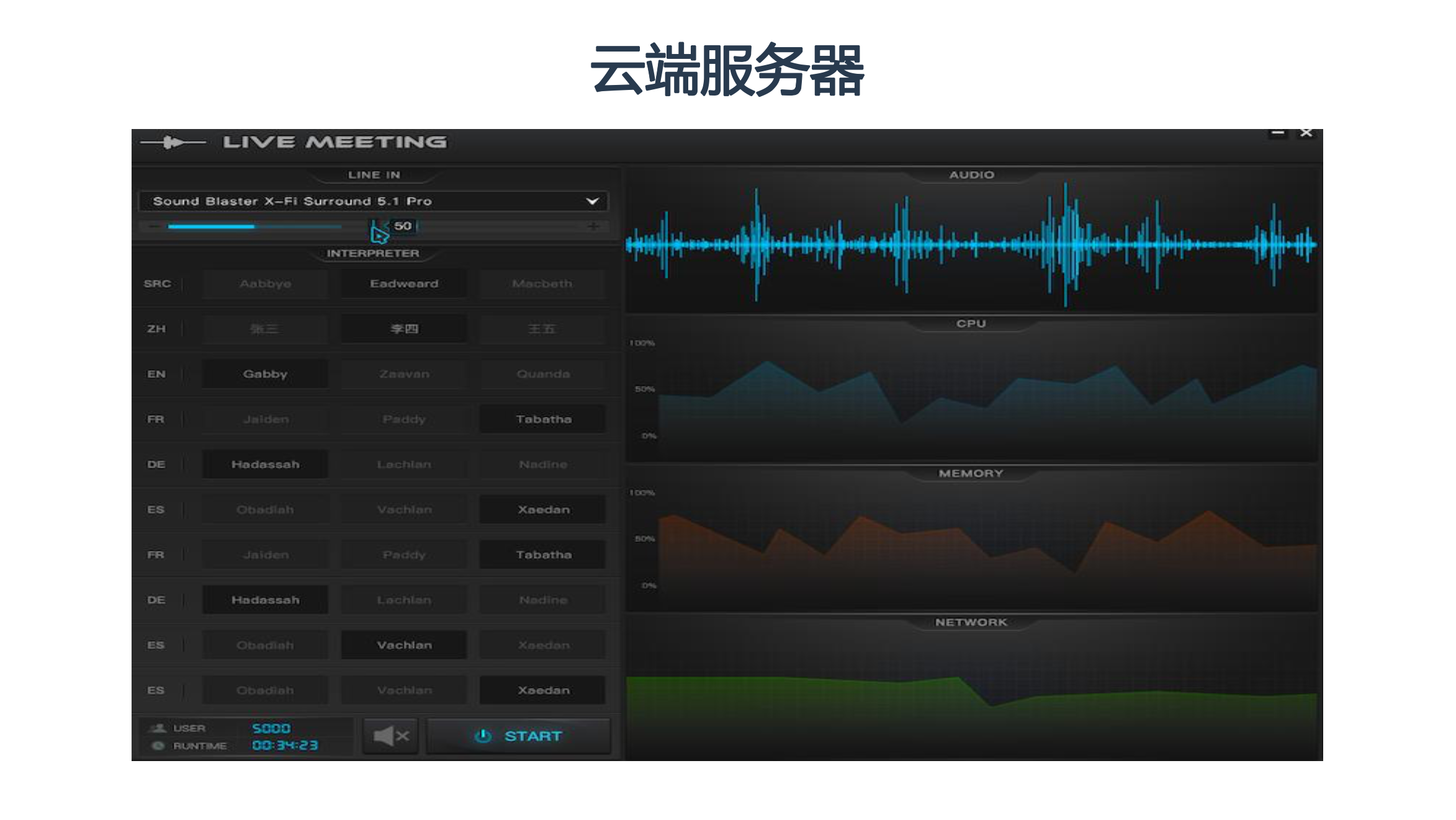The height and width of the screenshot is (820, 1456).
Task: Select interpreter Quanda in EN row
Action: [542, 374]
